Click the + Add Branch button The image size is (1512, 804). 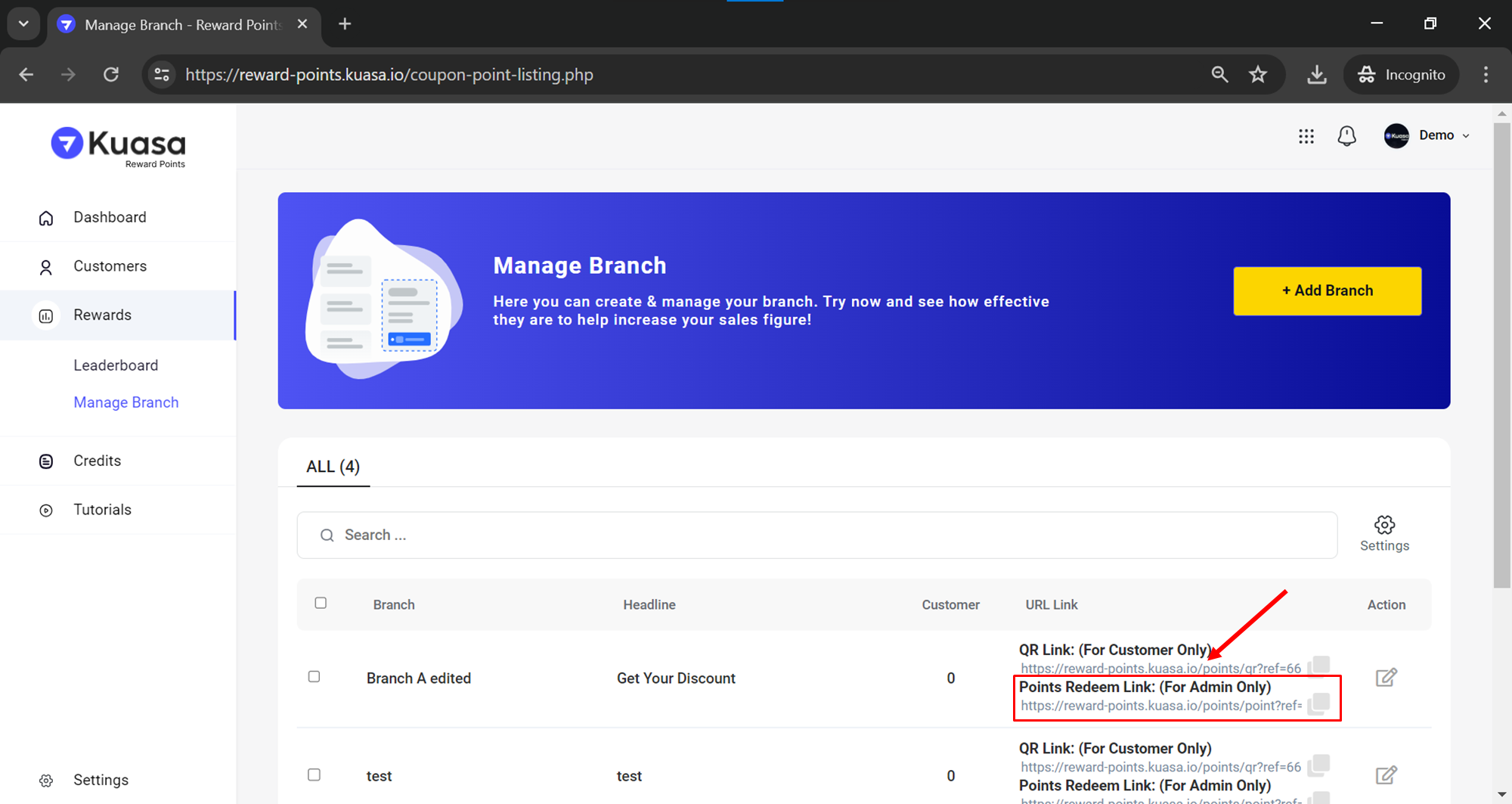pos(1327,290)
